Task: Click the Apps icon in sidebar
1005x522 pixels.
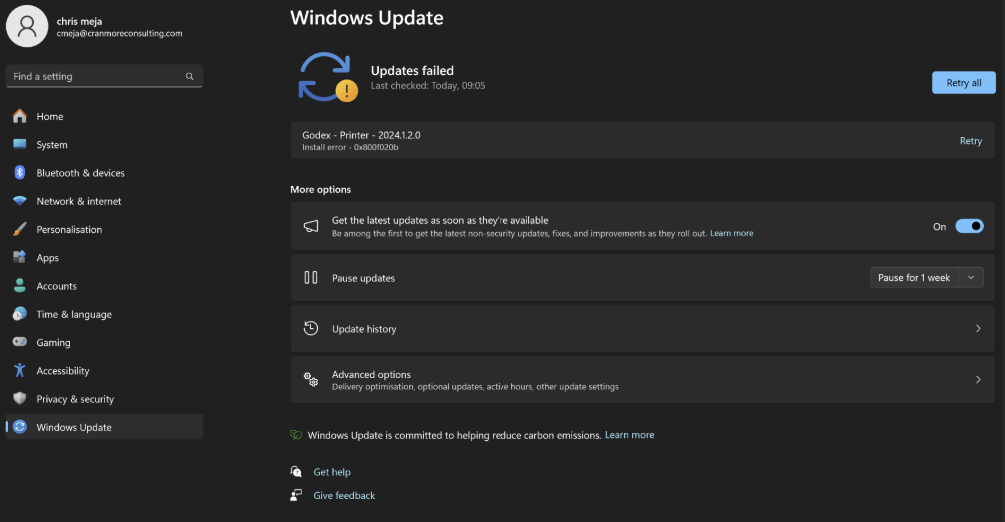Action: click(x=20, y=257)
